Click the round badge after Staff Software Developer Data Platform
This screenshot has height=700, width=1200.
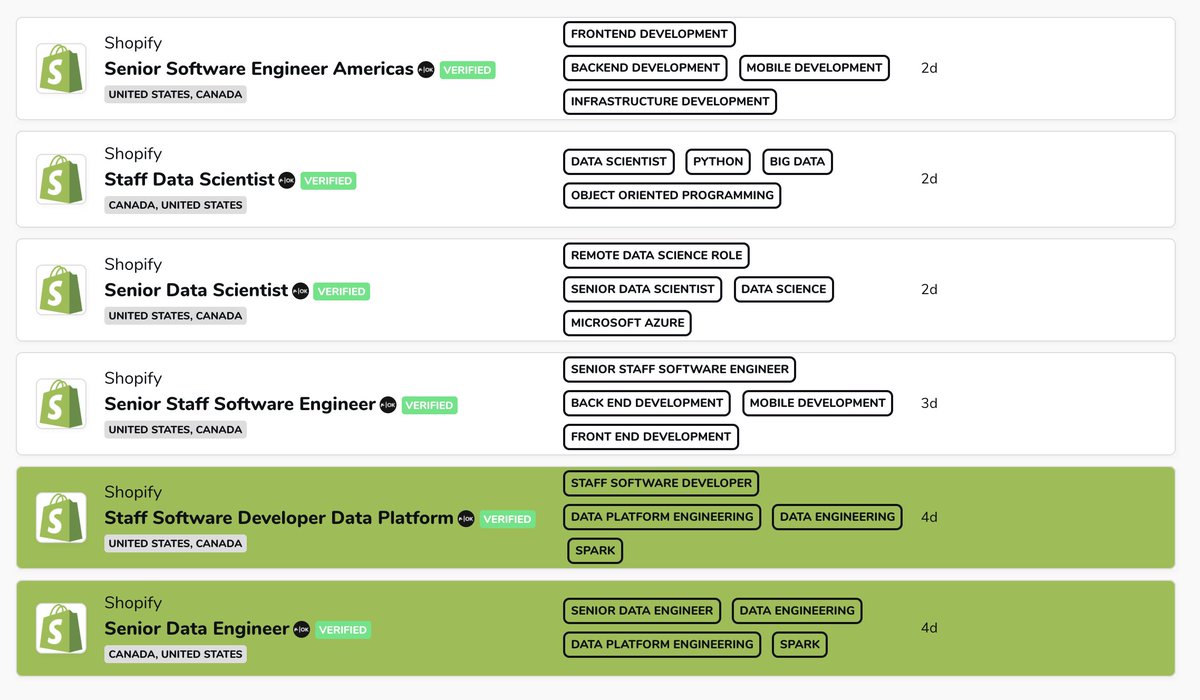[466, 519]
